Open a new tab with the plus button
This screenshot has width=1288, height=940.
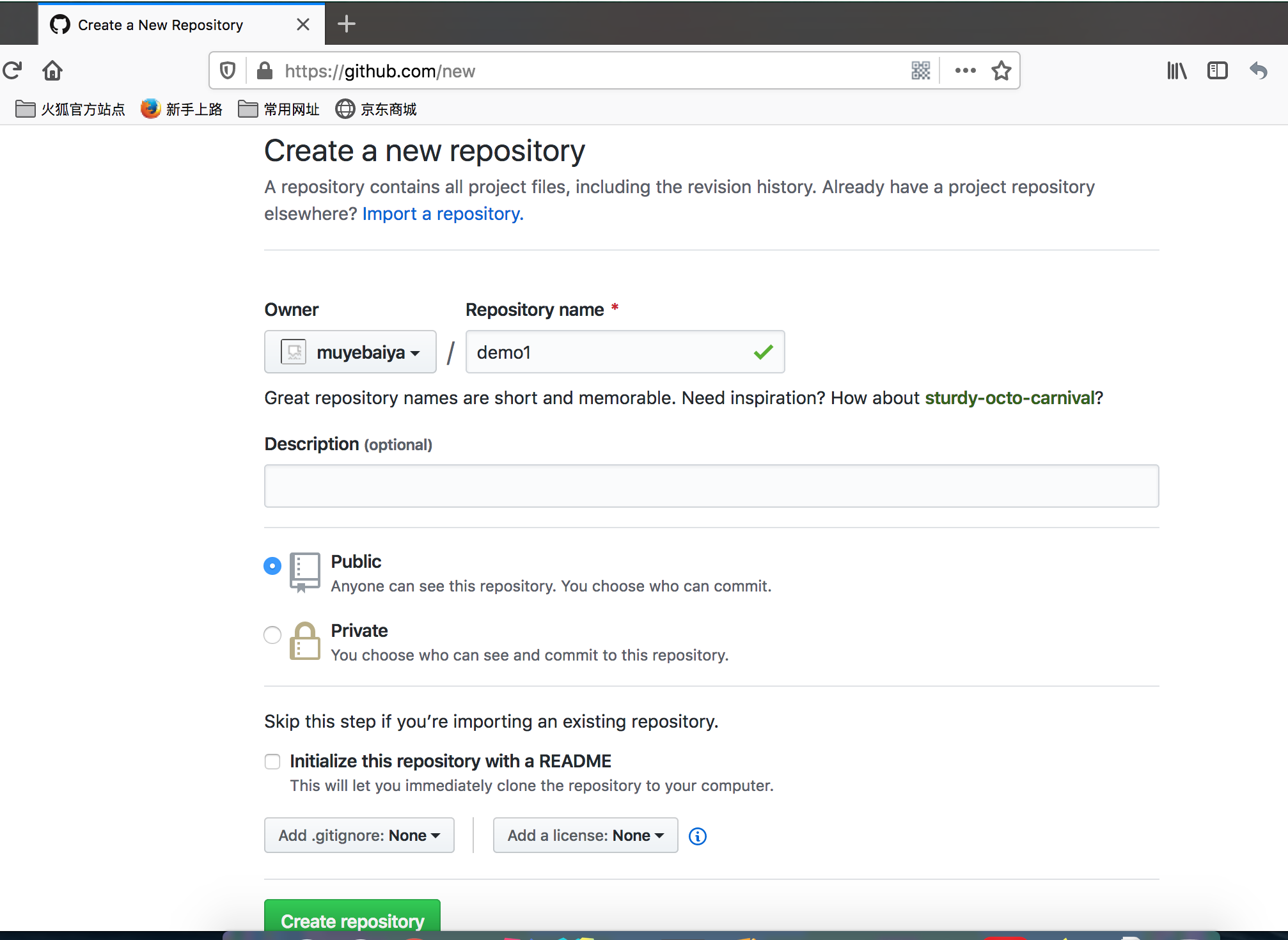pyautogui.click(x=346, y=24)
